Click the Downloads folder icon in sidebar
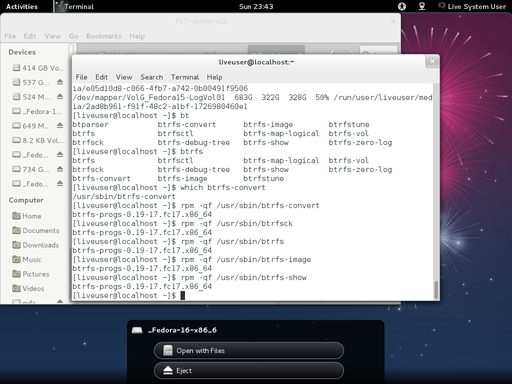This screenshot has width=512, height=384. 16,245
